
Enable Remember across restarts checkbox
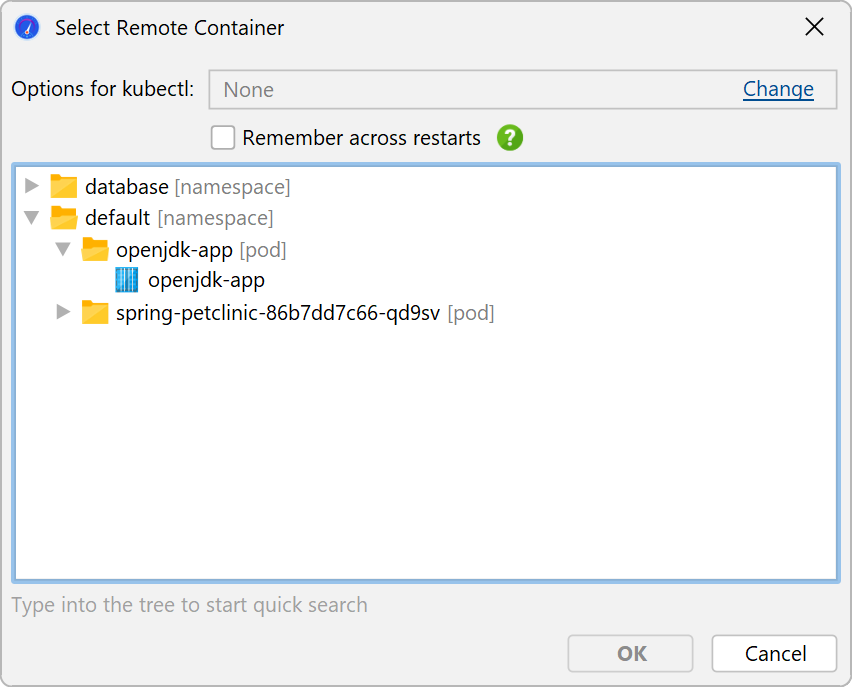pos(223,138)
